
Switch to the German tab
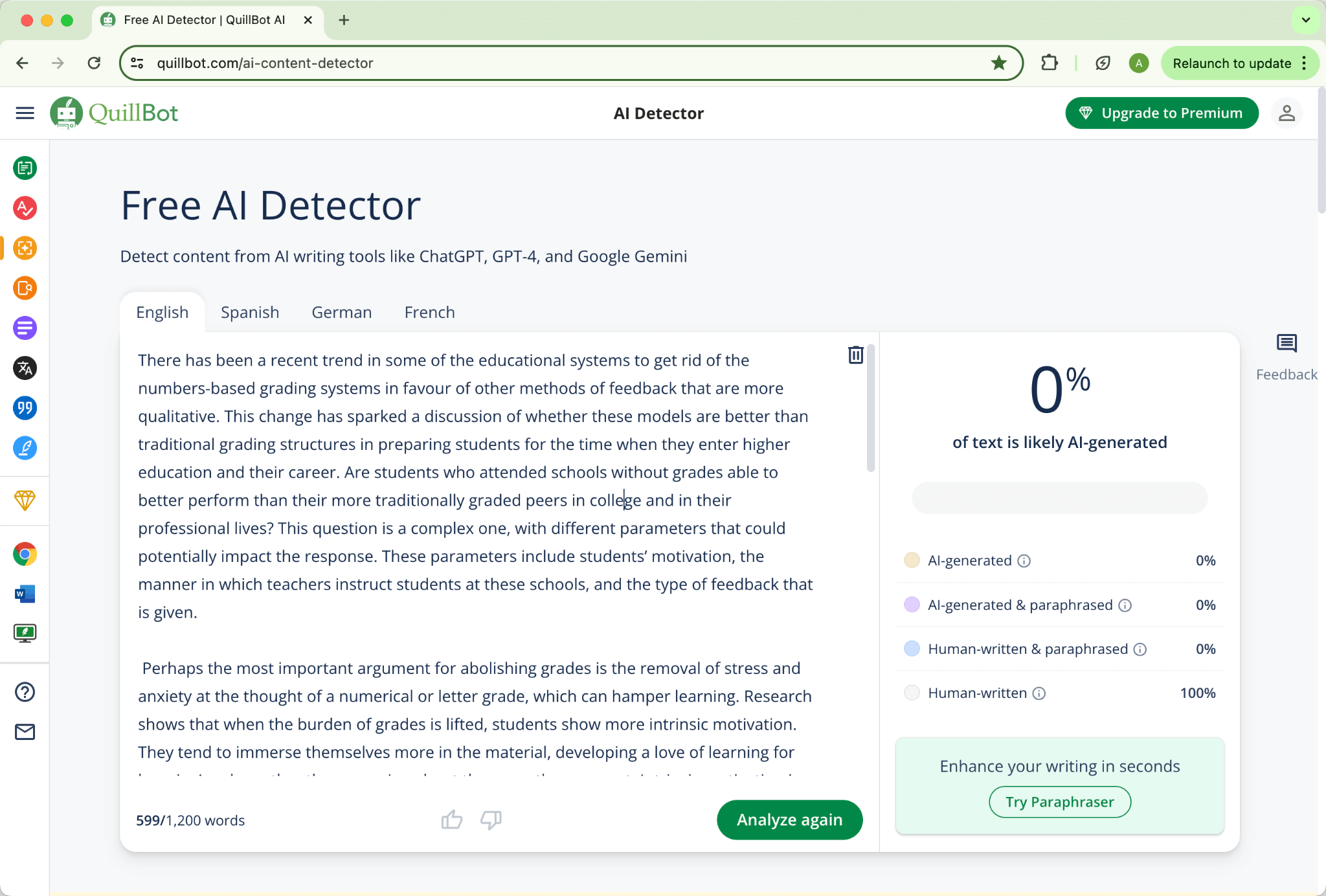(x=342, y=312)
